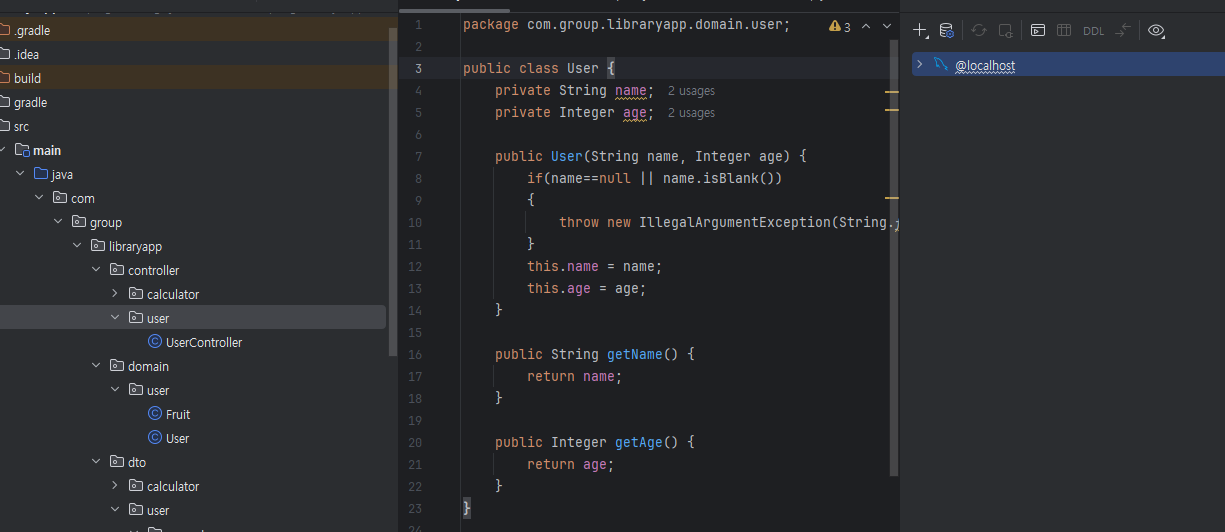Select the .idea folder
Image resolution: width=1225 pixels, height=532 pixels.
click(193, 54)
